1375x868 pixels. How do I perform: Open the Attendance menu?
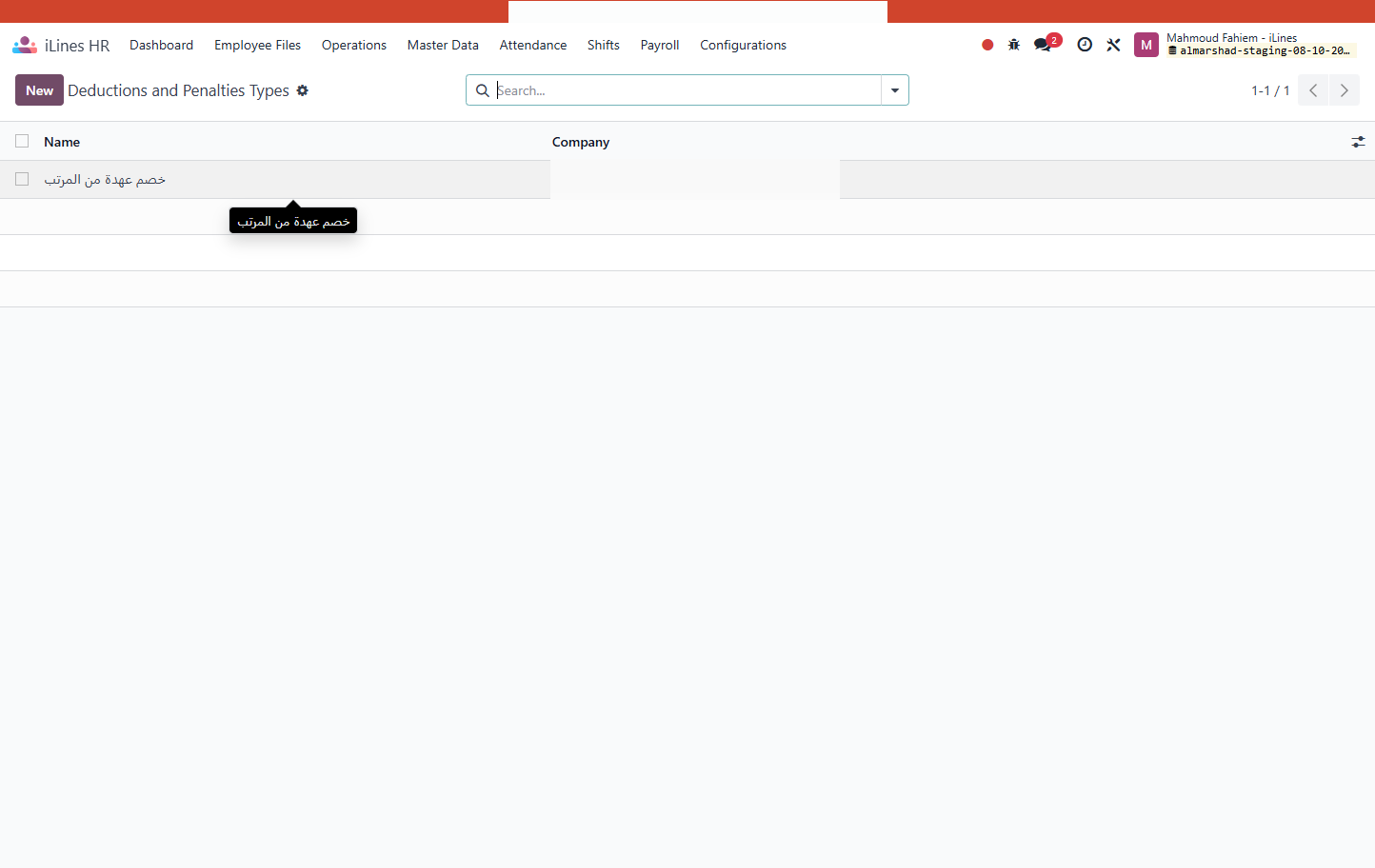533,45
